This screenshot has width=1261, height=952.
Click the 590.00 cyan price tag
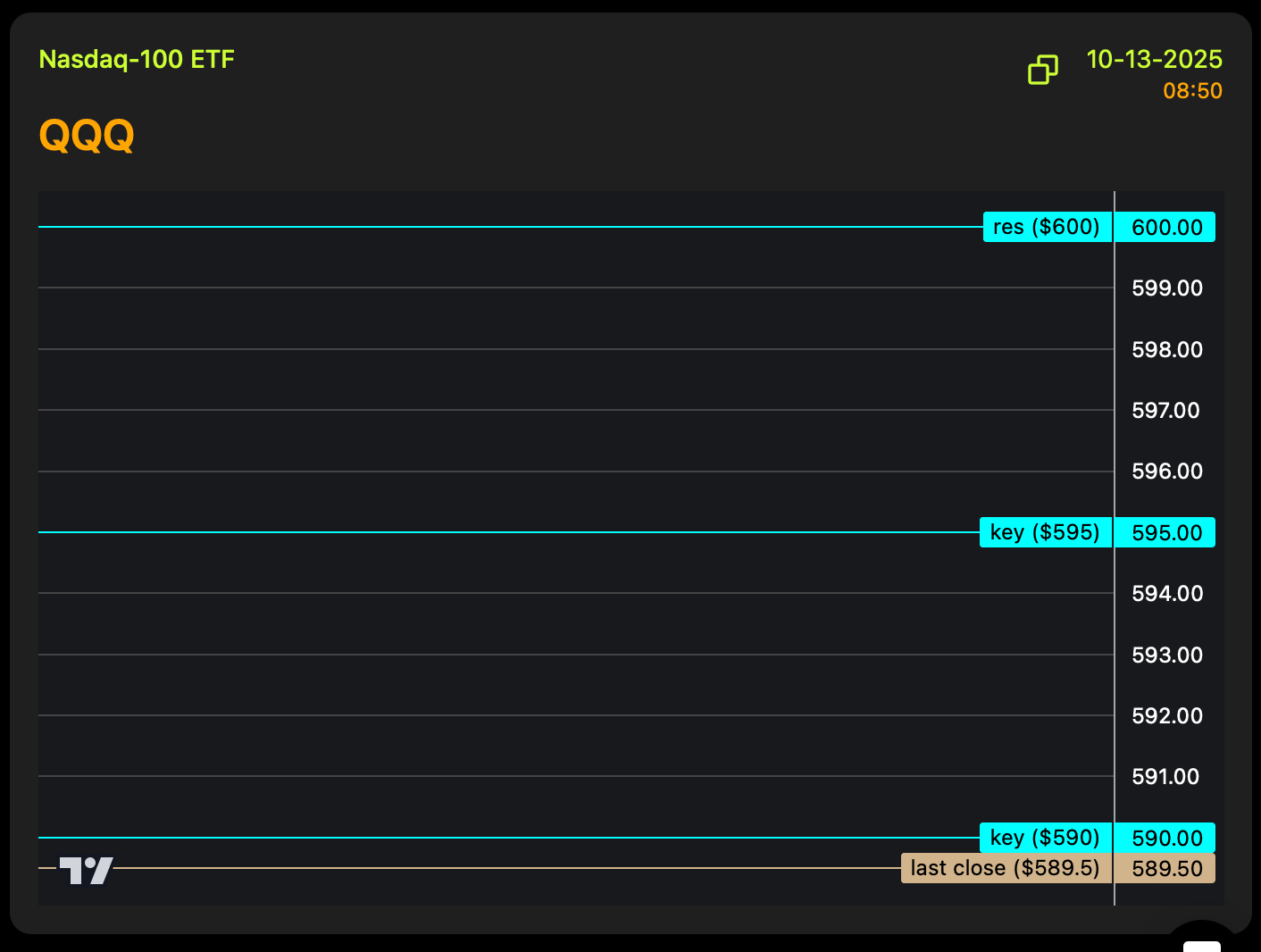(x=1166, y=839)
